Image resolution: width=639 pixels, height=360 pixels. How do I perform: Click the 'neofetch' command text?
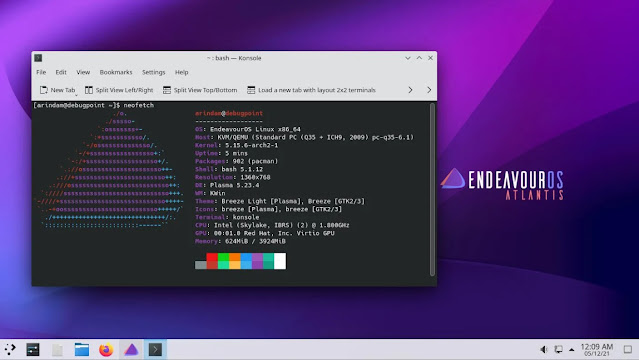139,105
